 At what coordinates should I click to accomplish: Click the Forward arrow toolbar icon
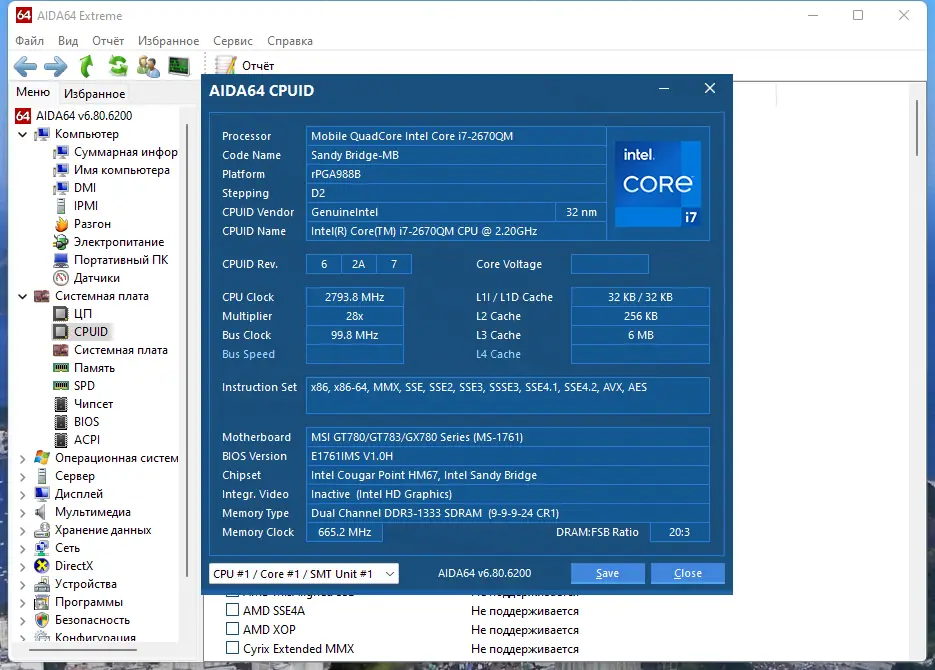coord(55,66)
